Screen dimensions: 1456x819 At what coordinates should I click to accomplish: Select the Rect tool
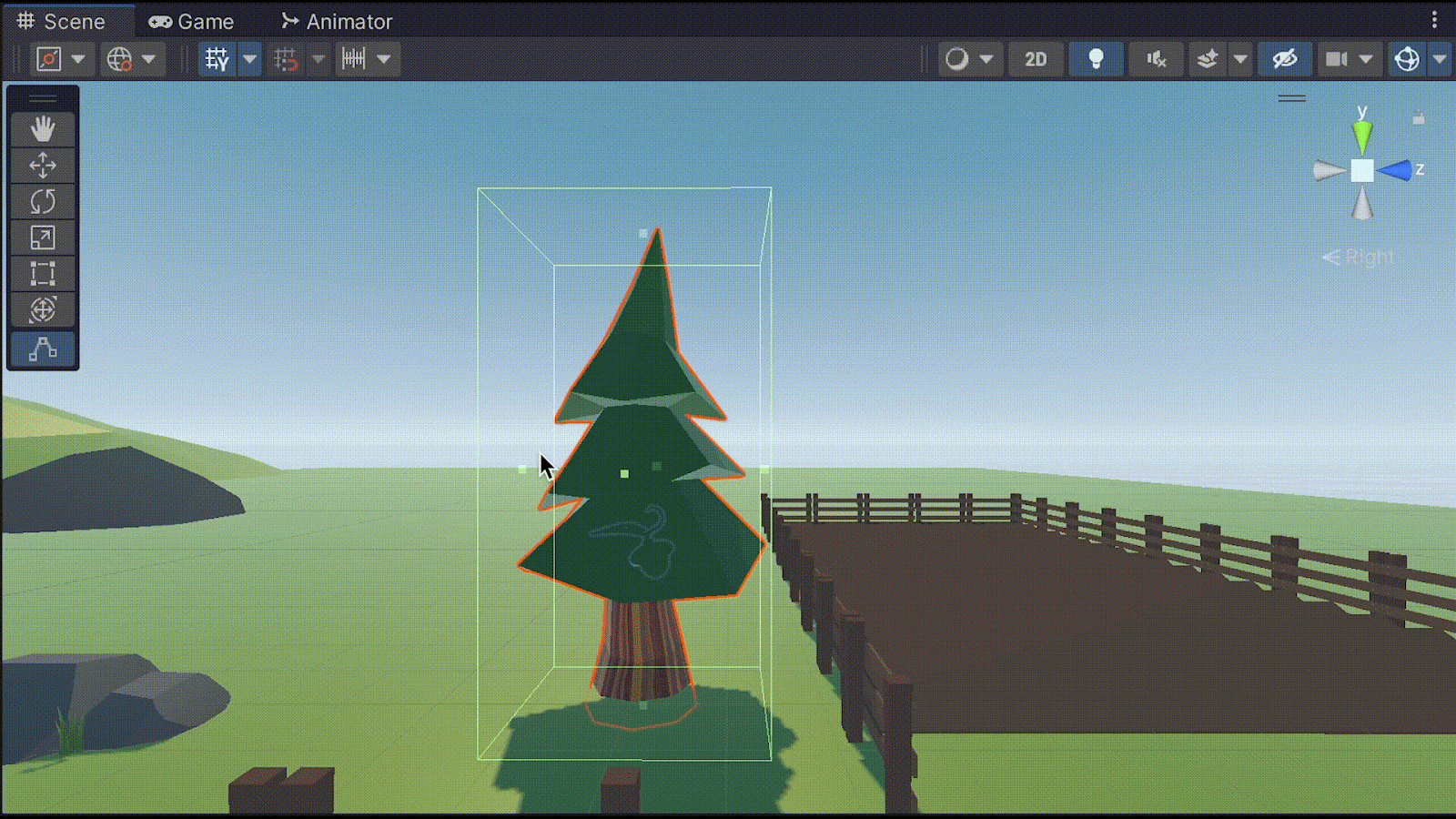tap(43, 274)
